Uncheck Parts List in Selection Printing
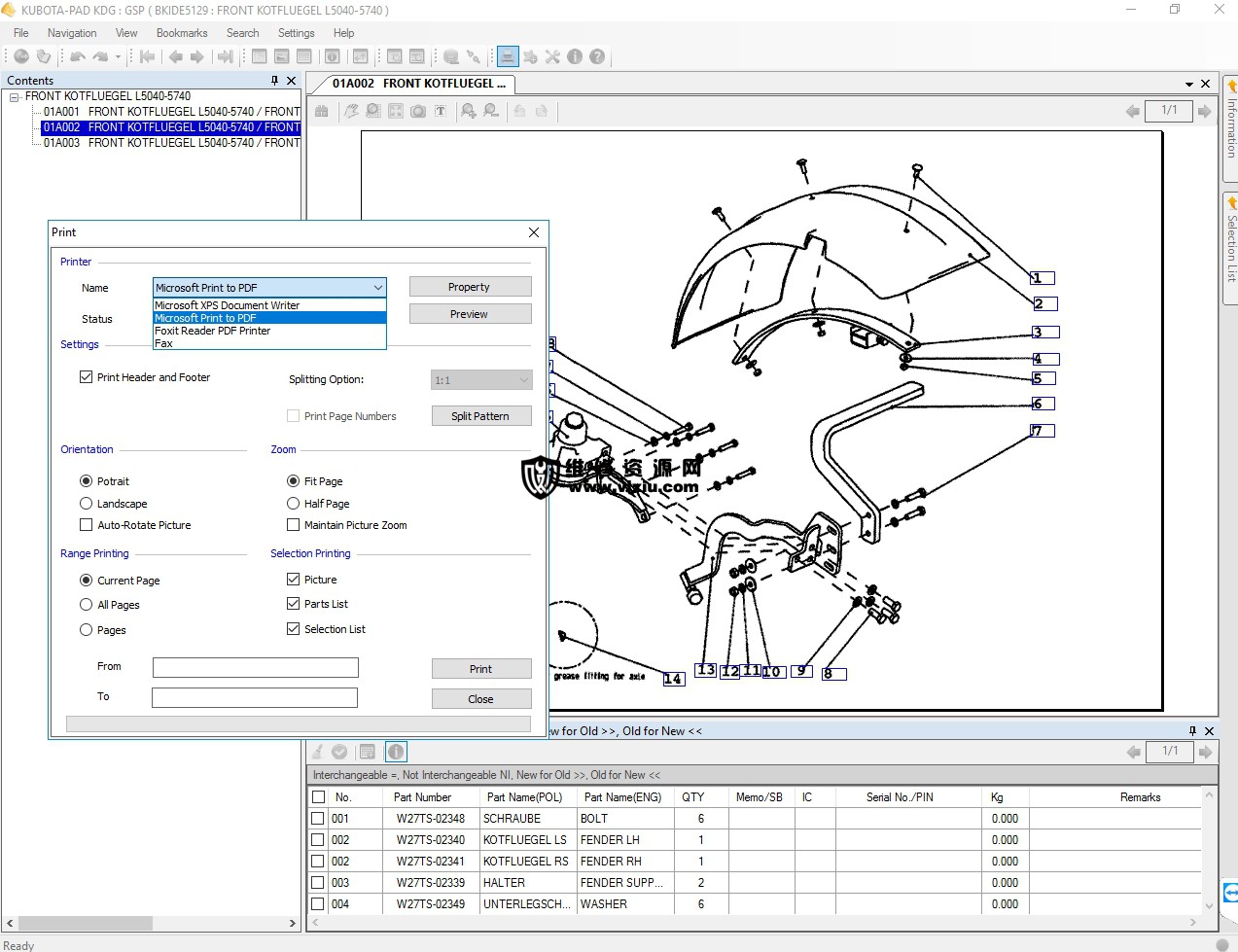The width and height of the screenshot is (1238, 952). [293, 604]
